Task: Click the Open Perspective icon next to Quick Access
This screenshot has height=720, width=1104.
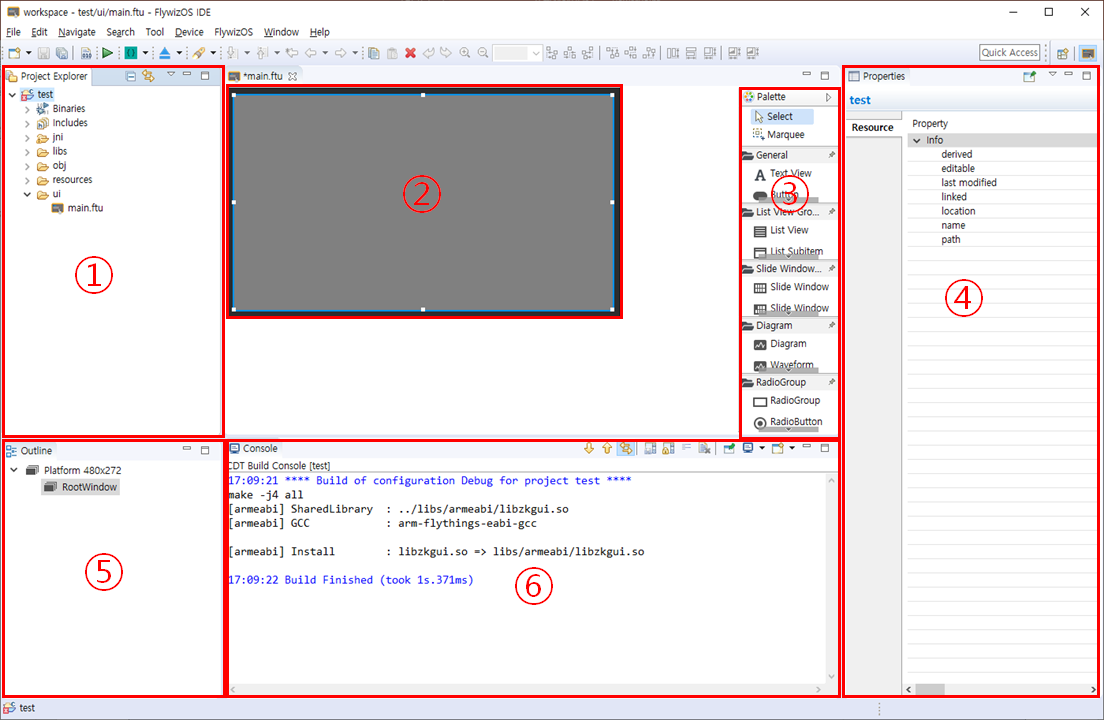Action: click(x=1062, y=53)
